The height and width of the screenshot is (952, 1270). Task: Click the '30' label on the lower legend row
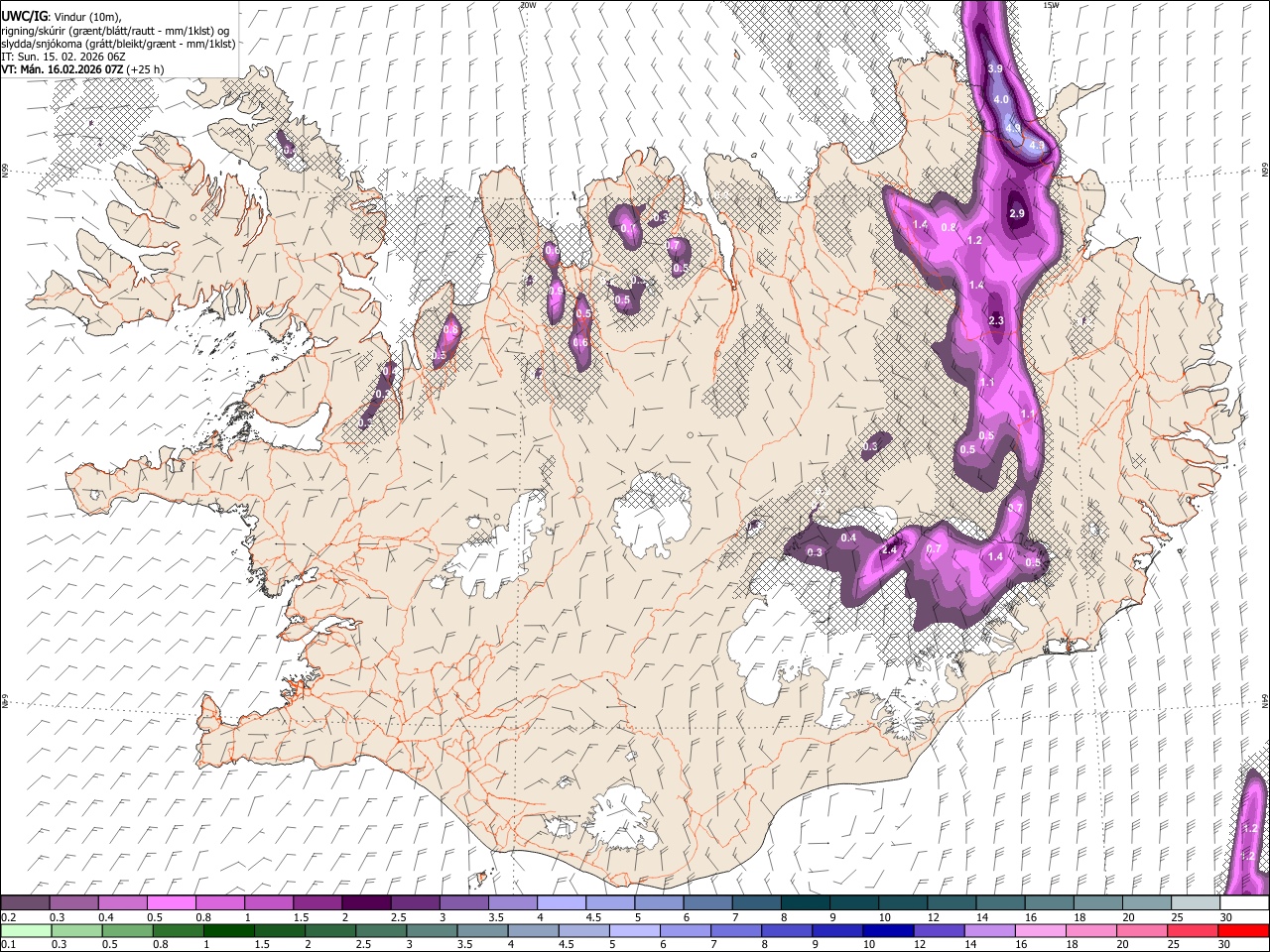coord(1226,944)
